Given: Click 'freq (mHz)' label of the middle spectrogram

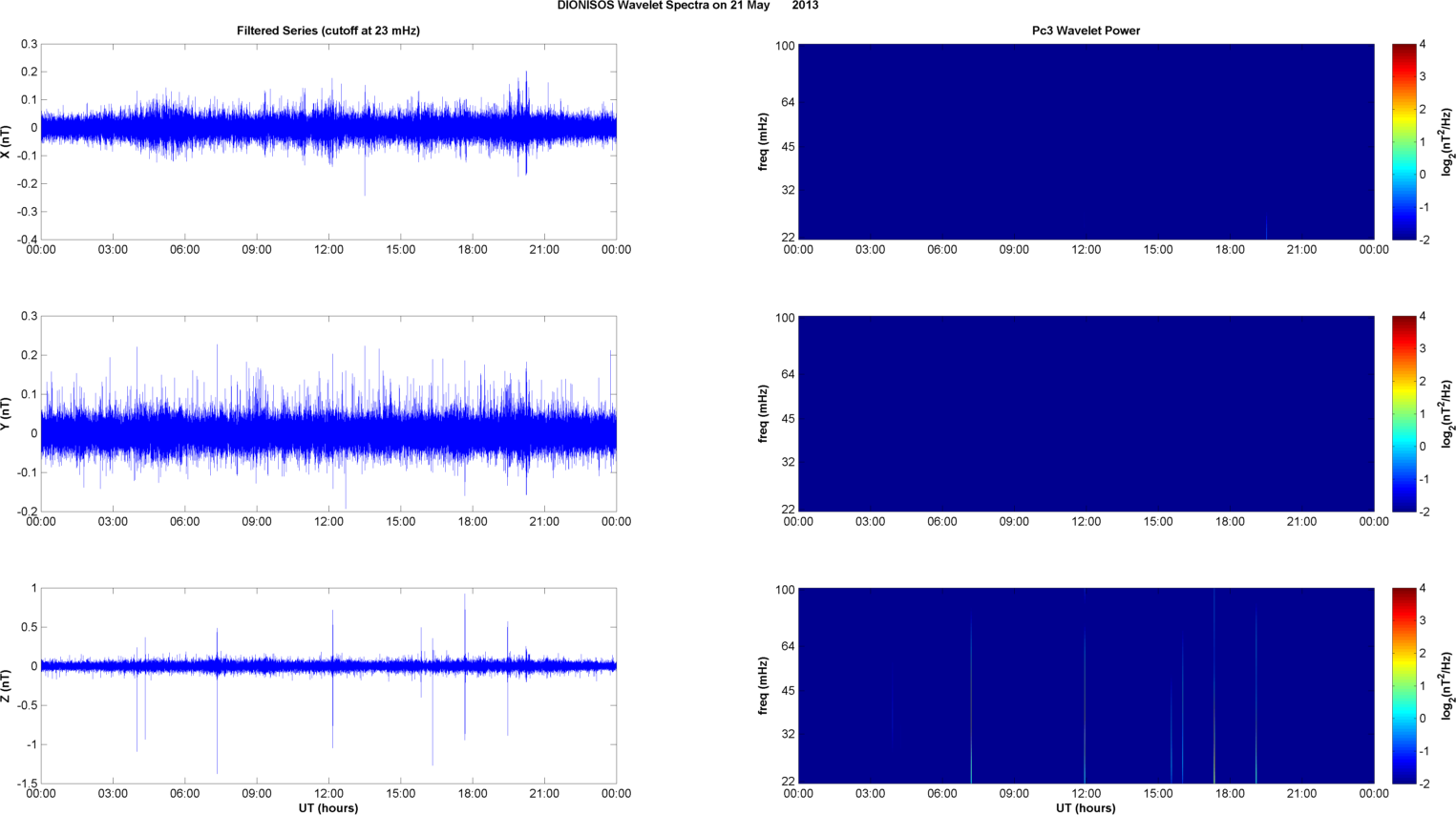Looking at the screenshot, I should pos(764,414).
